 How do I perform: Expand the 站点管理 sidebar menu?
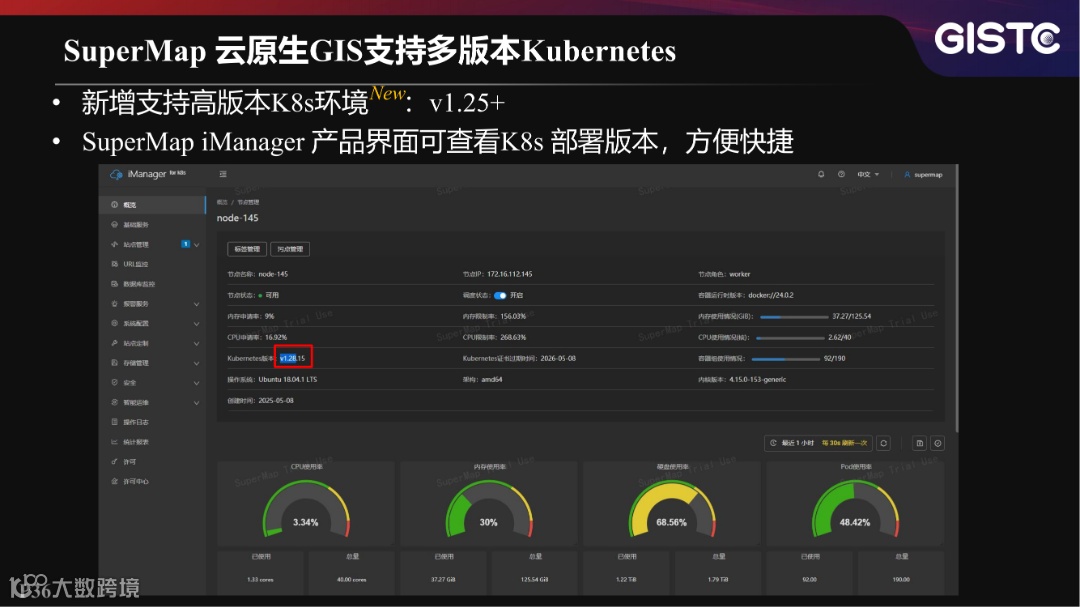coord(196,245)
